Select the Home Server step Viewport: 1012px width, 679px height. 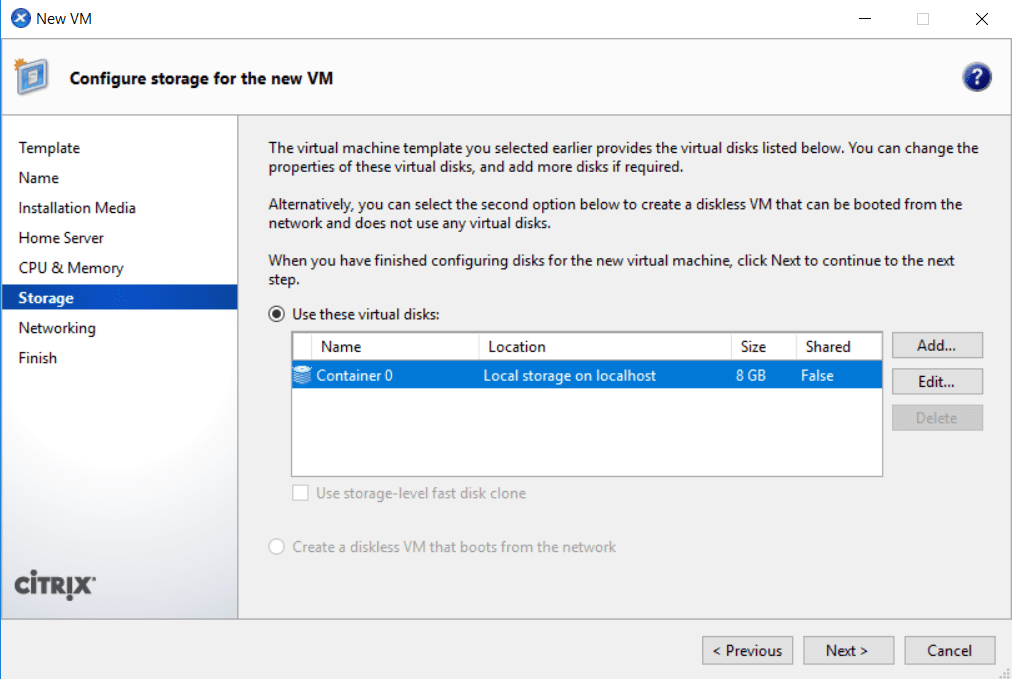(62, 237)
